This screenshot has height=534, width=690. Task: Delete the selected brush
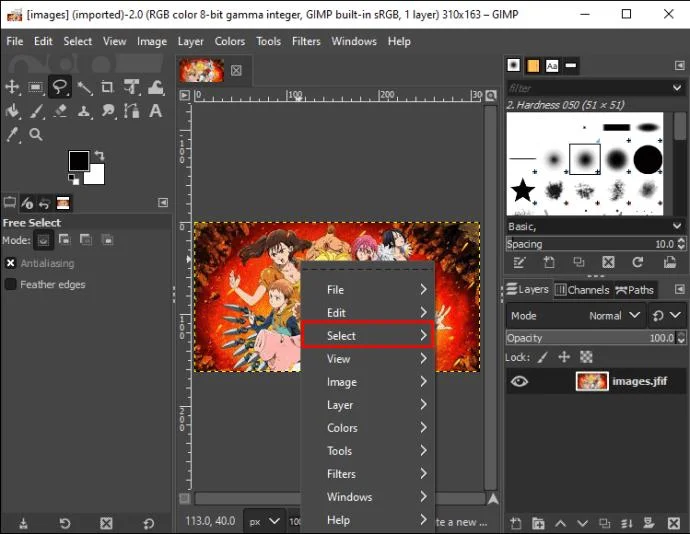coord(608,262)
